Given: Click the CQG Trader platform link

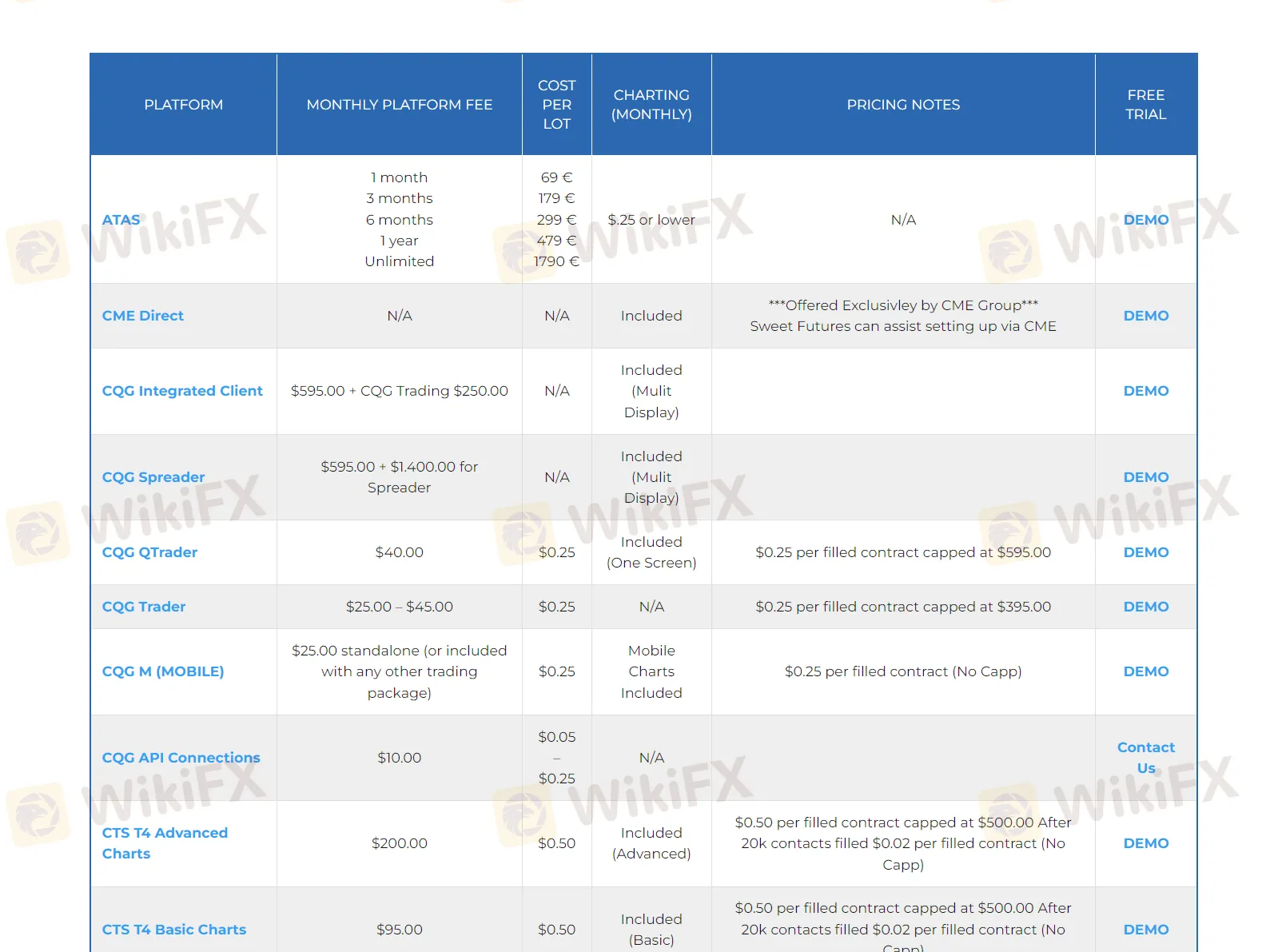Looking at the screenshot, I should click(x=144, y=607).
